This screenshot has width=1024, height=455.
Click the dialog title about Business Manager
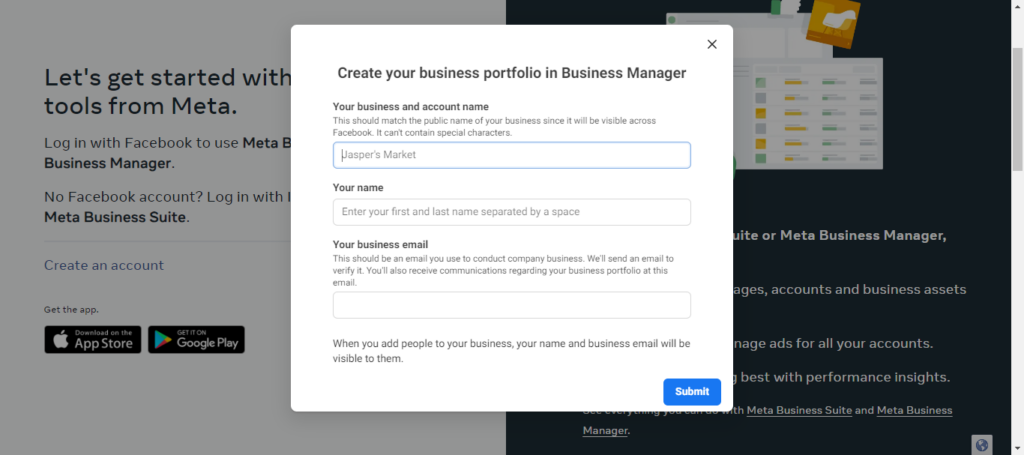pos(511,73)
